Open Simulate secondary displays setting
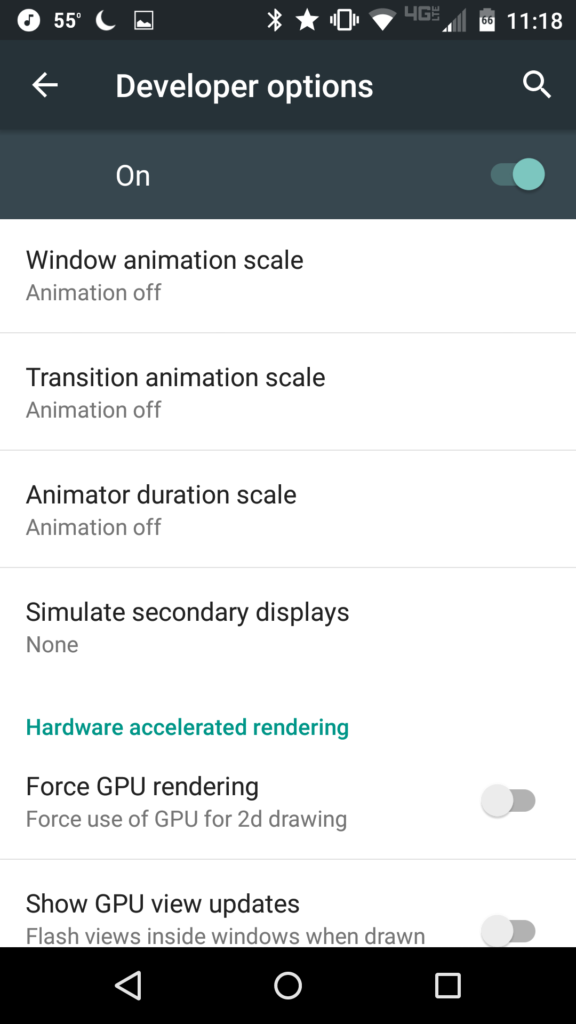The height and width of the screenshot is (1024, 576). tap(288, 627)
